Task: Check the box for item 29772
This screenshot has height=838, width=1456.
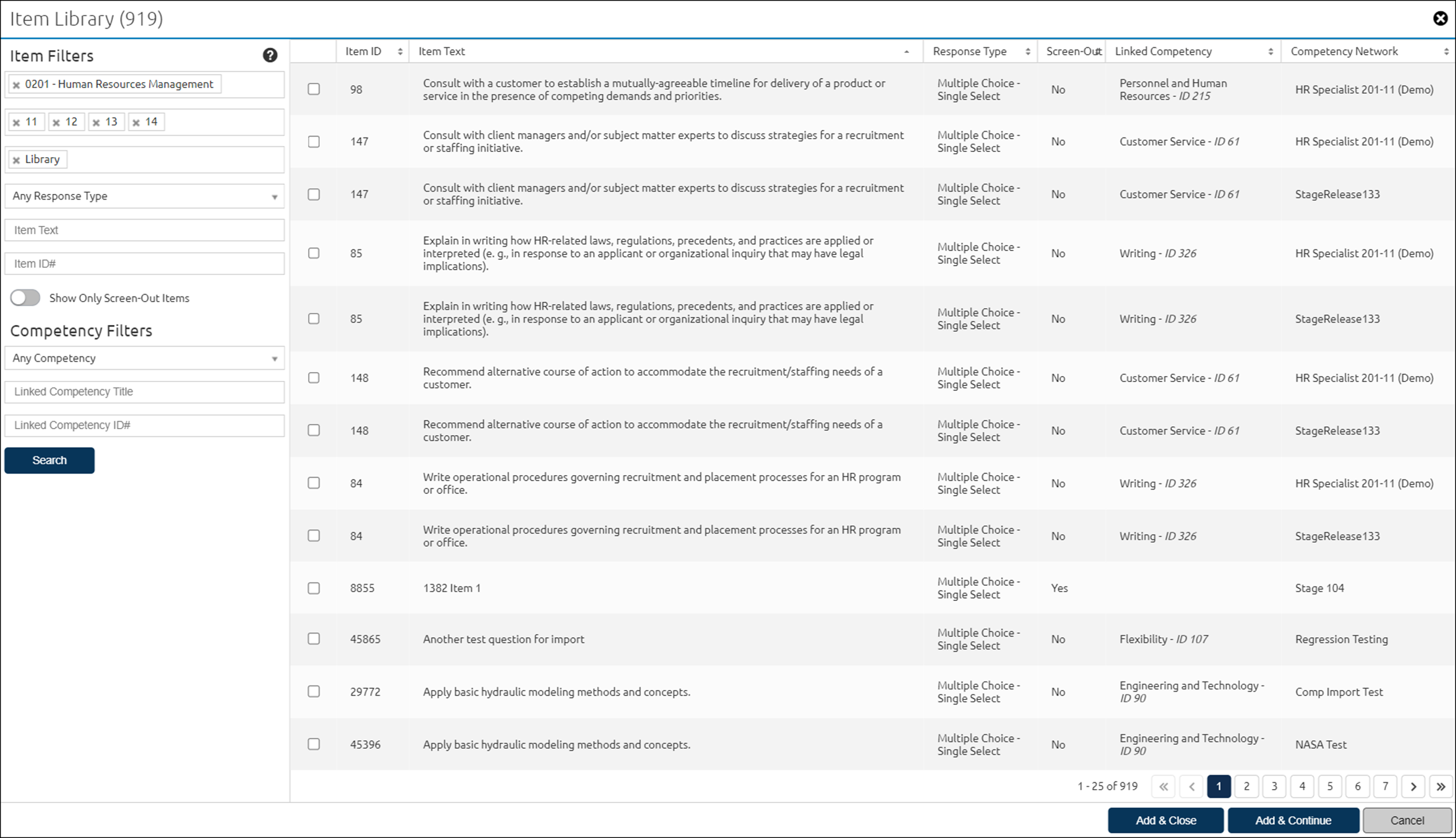Action: tap(314, 691)
